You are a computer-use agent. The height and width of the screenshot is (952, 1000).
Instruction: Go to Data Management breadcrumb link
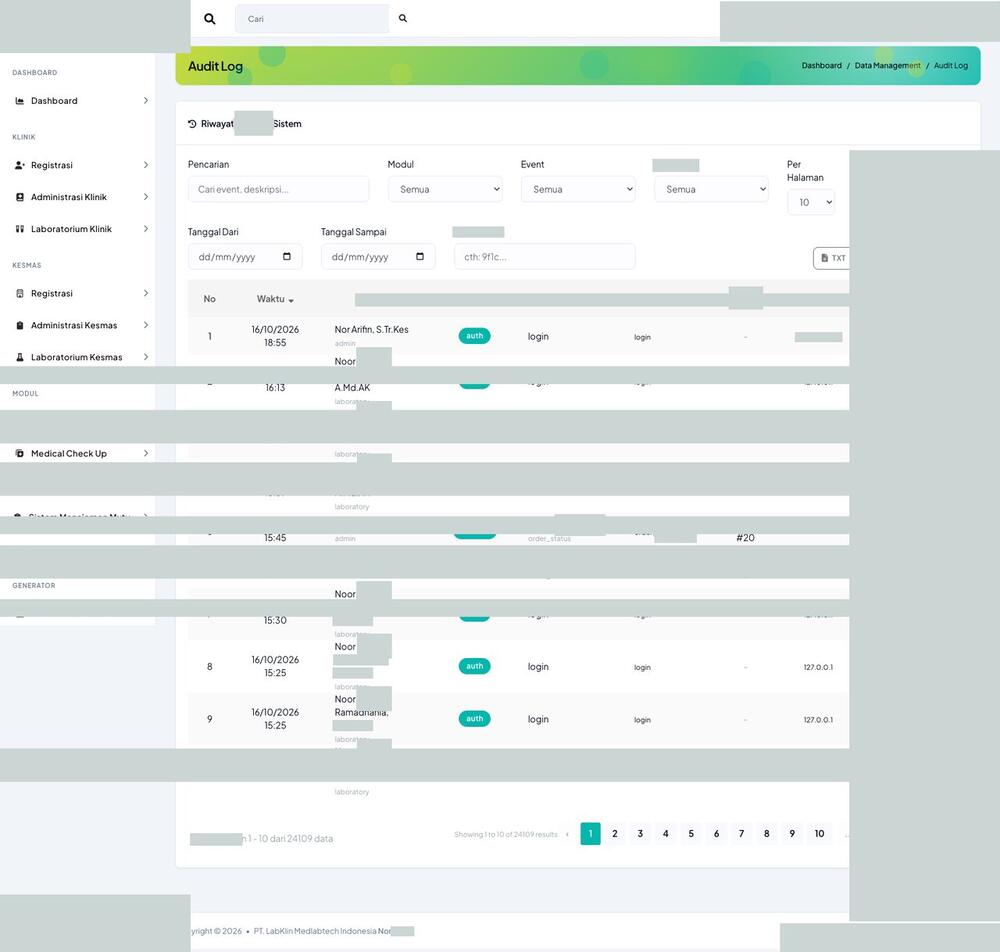887,66
